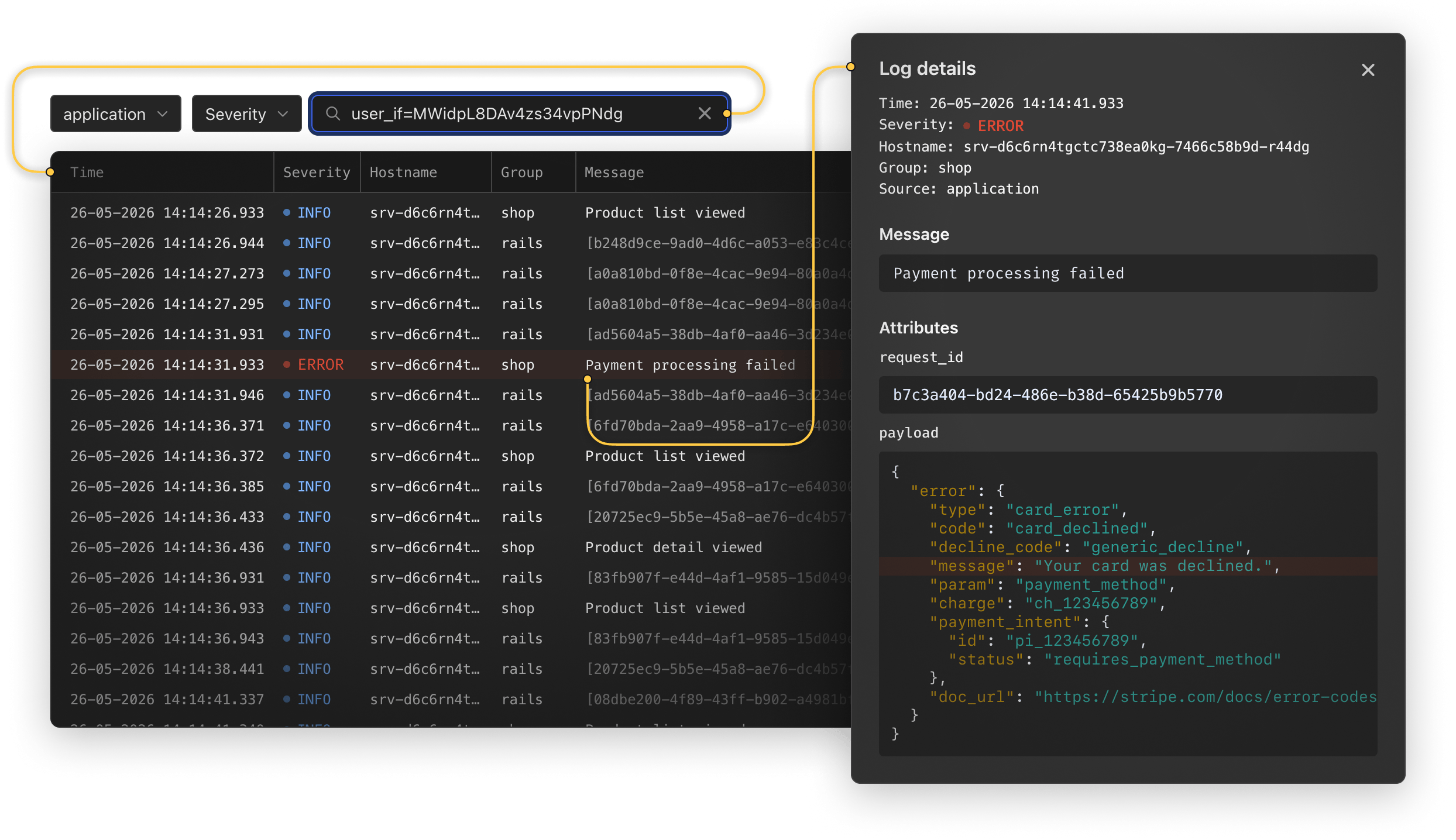Viewport: 1456px width, 840px height.
Task: Click the "requires_payment_method" status value
Action: pyautogui.click(x=1162, y=659)
